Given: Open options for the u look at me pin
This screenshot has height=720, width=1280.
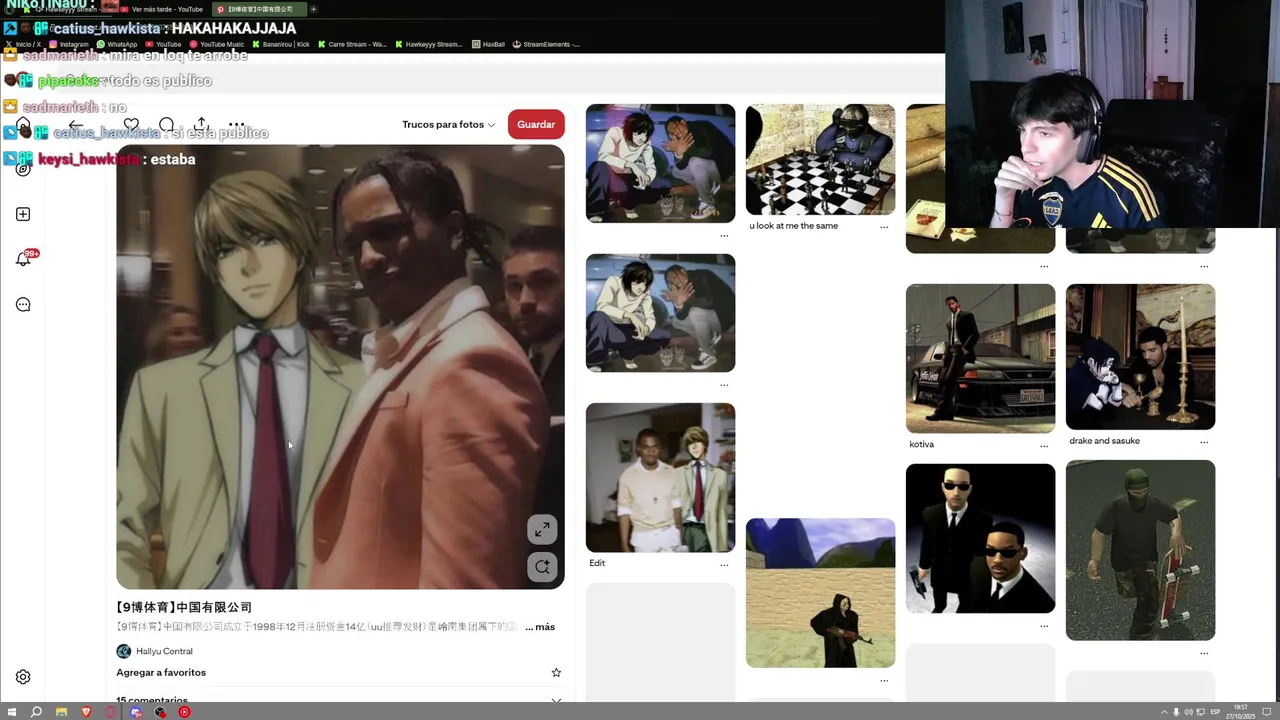Looking at the screenshot, I should 884,227.
